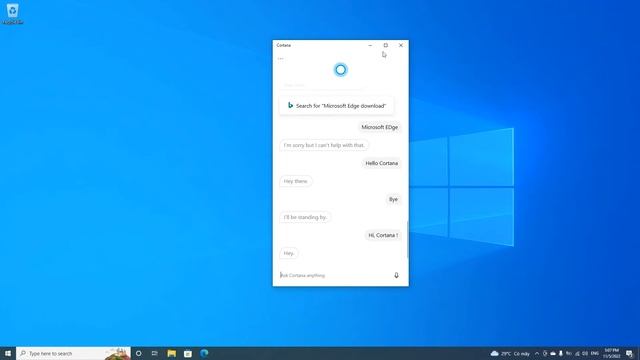The height and width of the screenshot is (360, 640).
Task: Click the "Microsoft EDge" message bubble
Action: click(x=380, y=127)
